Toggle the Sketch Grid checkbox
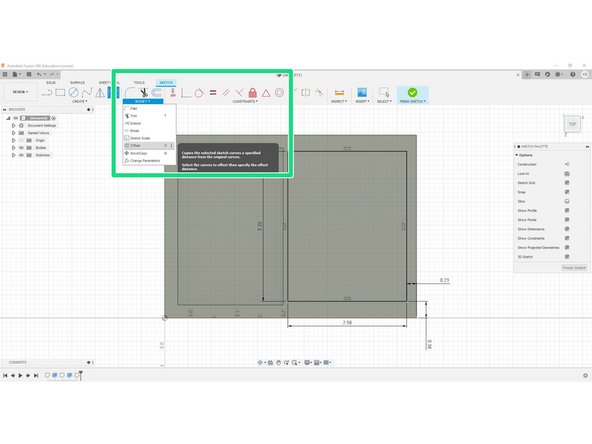The image size is (592, 444). pyautogui.click(x=567, y=183)
